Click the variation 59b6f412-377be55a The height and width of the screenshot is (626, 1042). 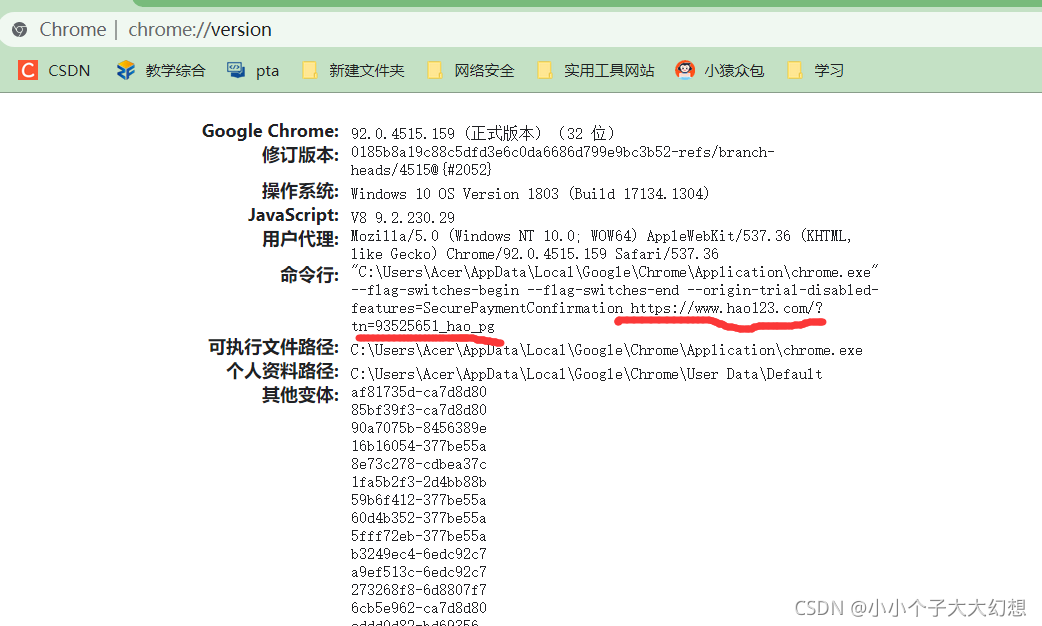pos(419,500)
